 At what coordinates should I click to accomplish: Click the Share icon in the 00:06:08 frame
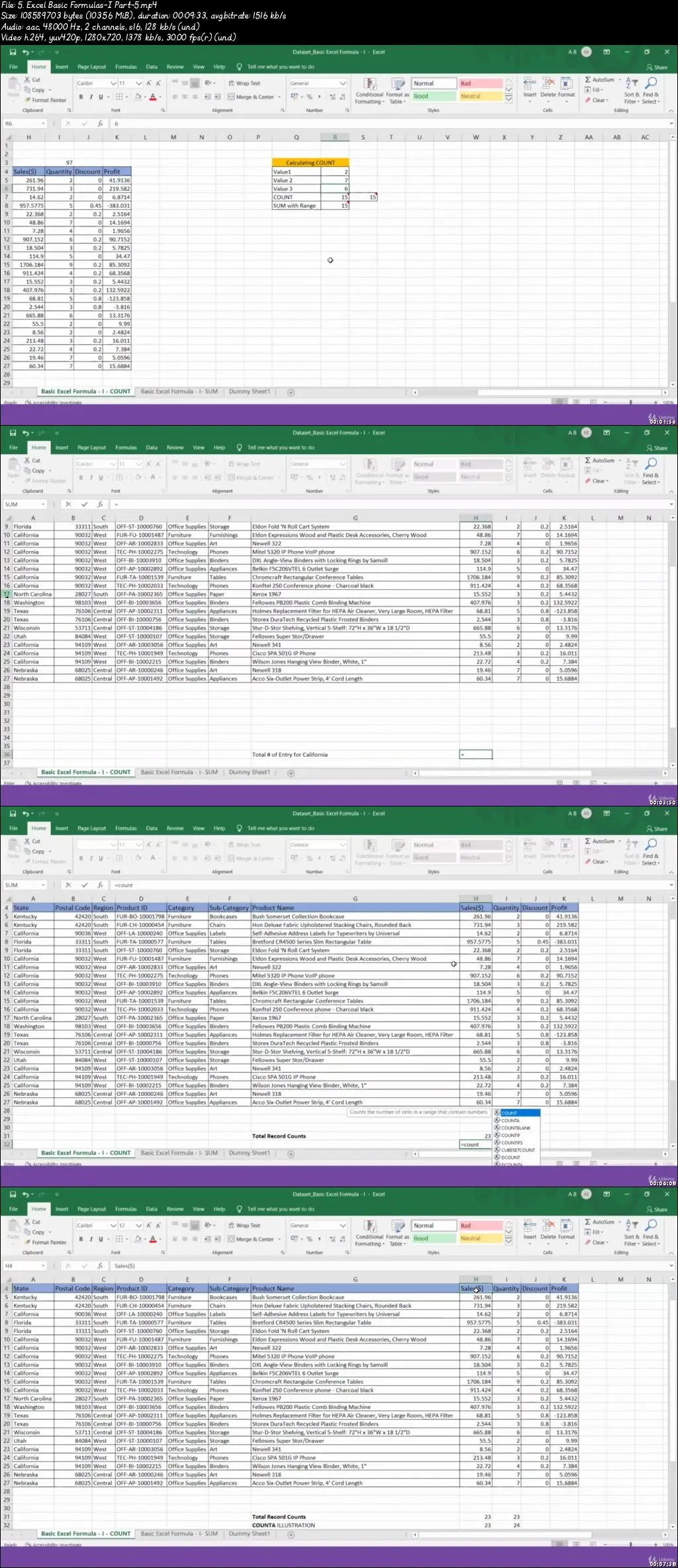650,829
